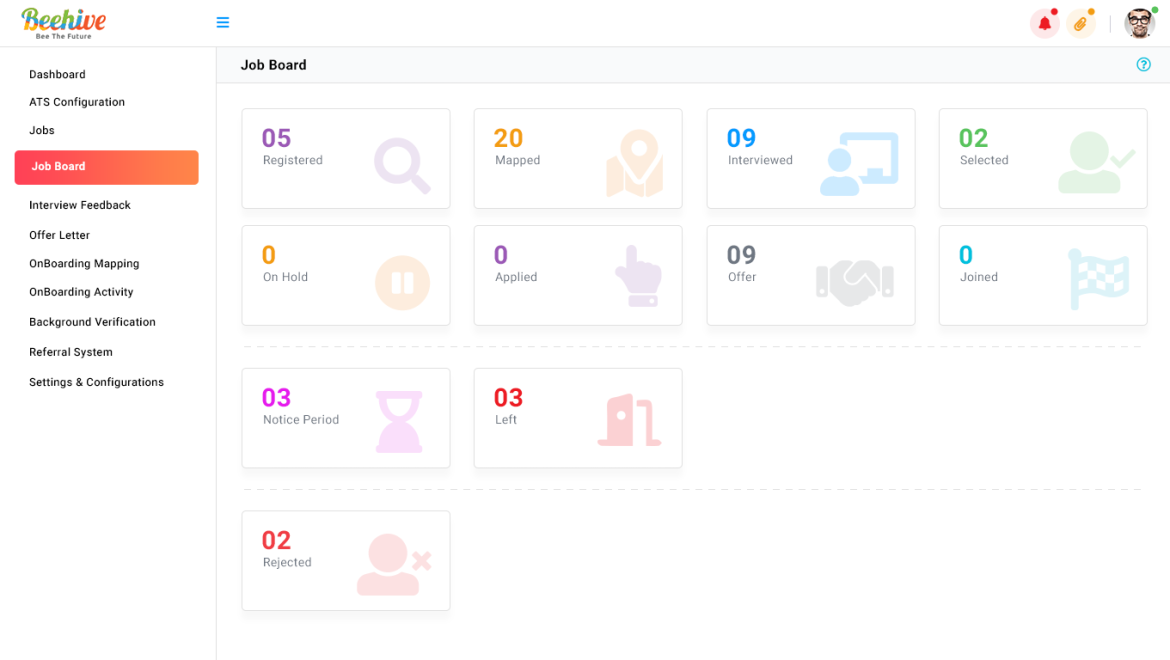Image resolution: width=1170 pixels, height=660 pixels.
Task: Open the Interviewed candidates card
Action: point(810,159)
